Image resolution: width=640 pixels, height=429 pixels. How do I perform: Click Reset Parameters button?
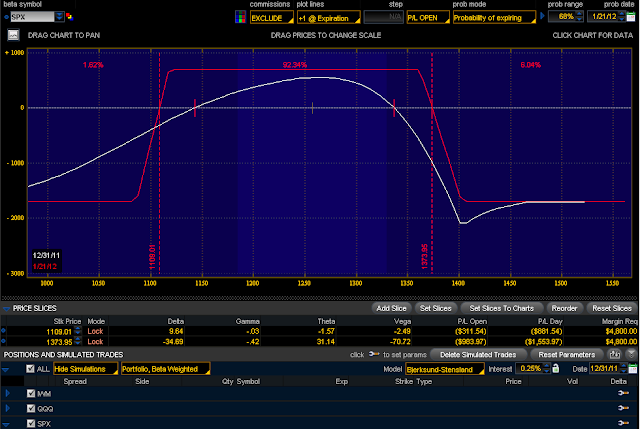tap(566, 354)
